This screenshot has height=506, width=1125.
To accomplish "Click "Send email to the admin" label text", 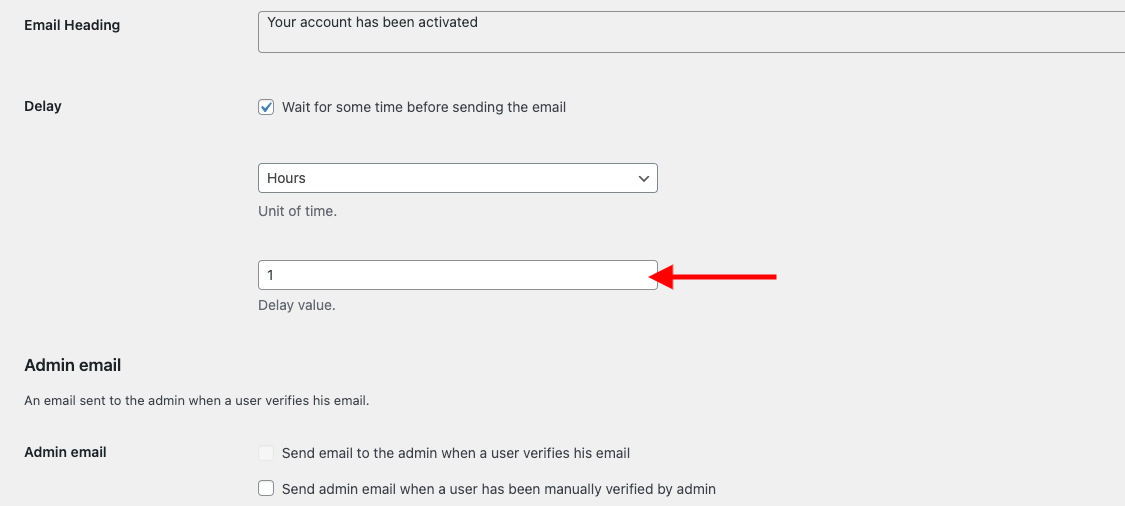I will pos(456,453).
